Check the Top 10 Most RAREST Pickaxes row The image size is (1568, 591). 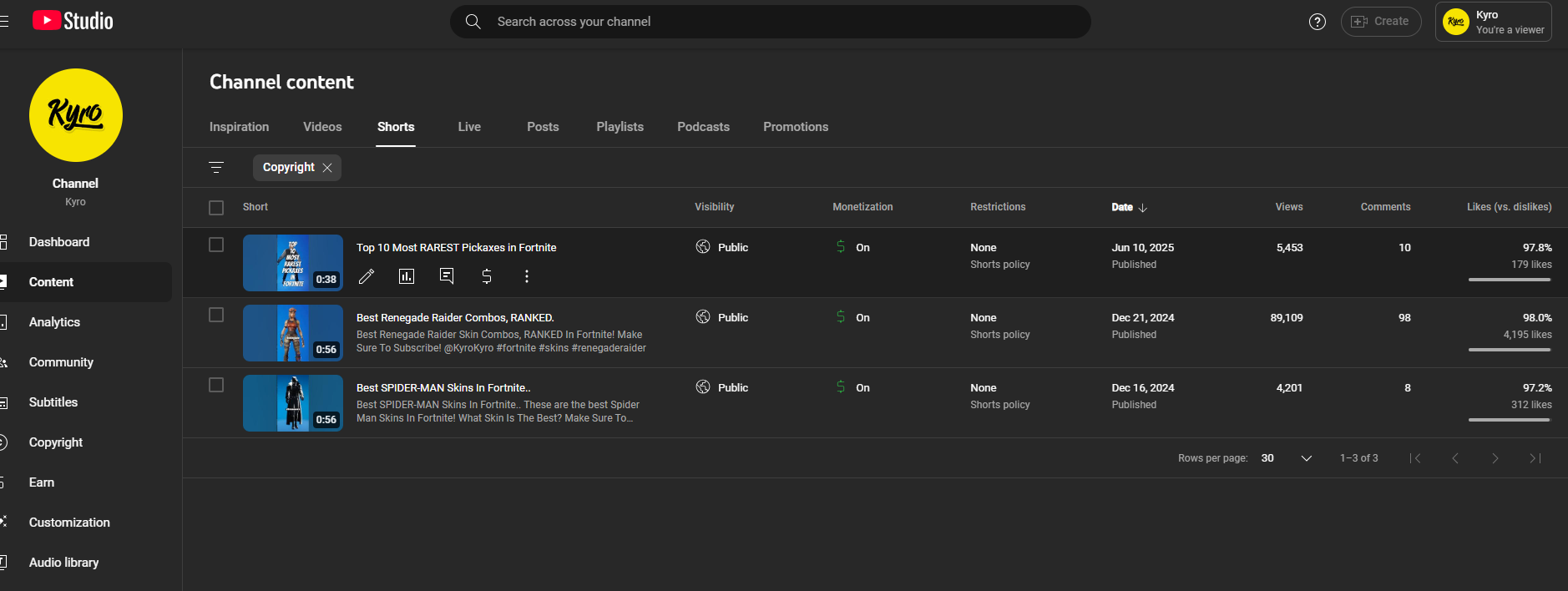click(x=216, y=245)
